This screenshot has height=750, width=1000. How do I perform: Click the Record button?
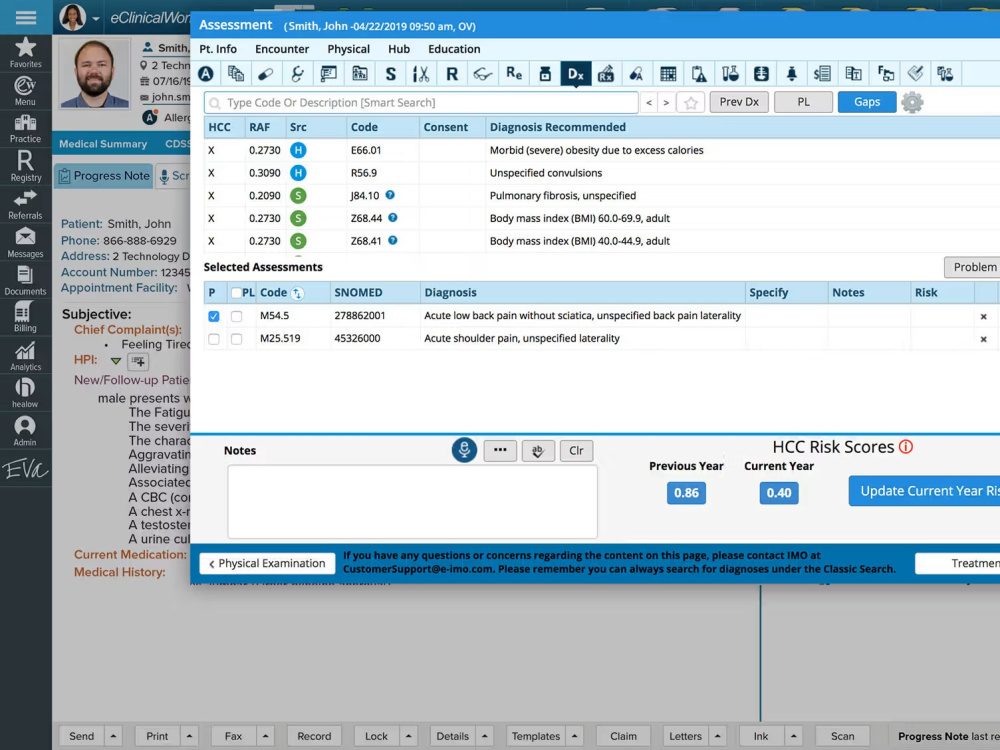pos(314,736)
